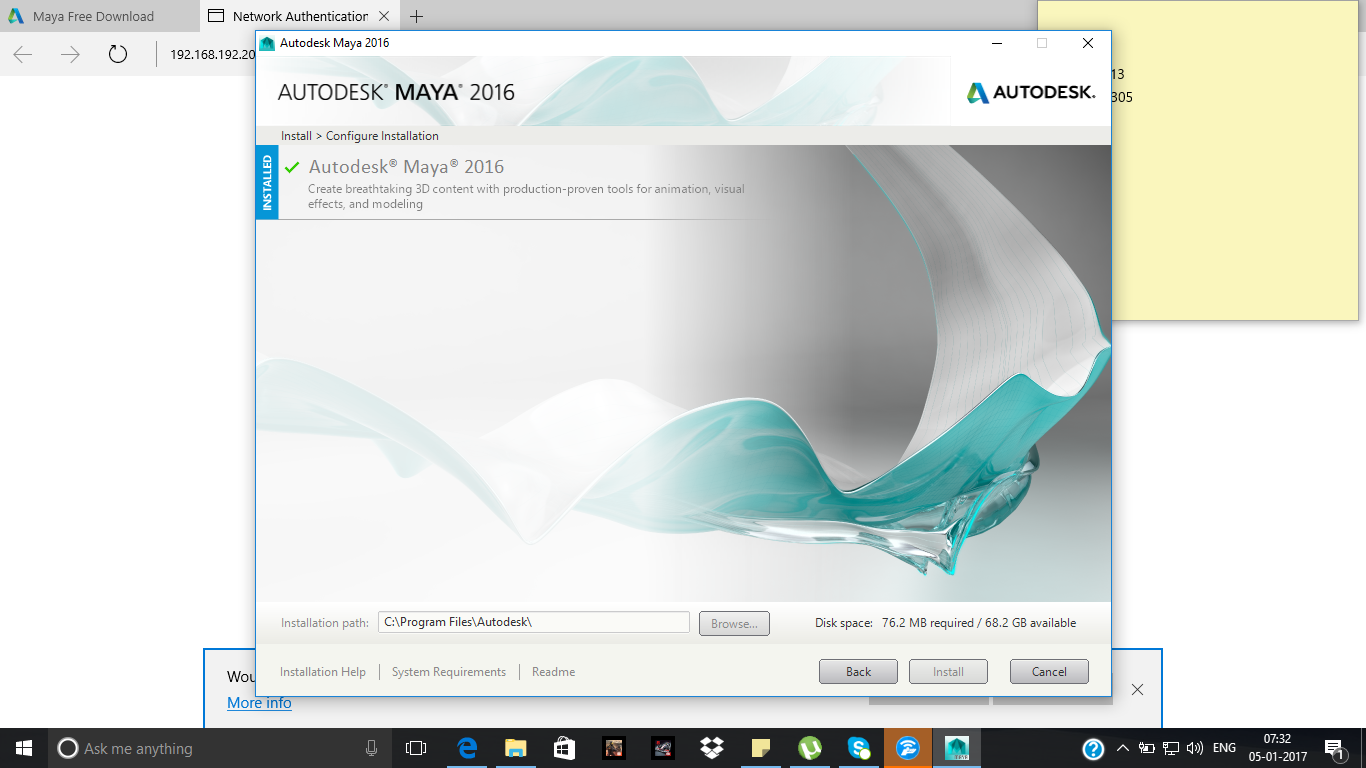Open the More info link
The image size is (1366, 768).
(x=259, y=703)
